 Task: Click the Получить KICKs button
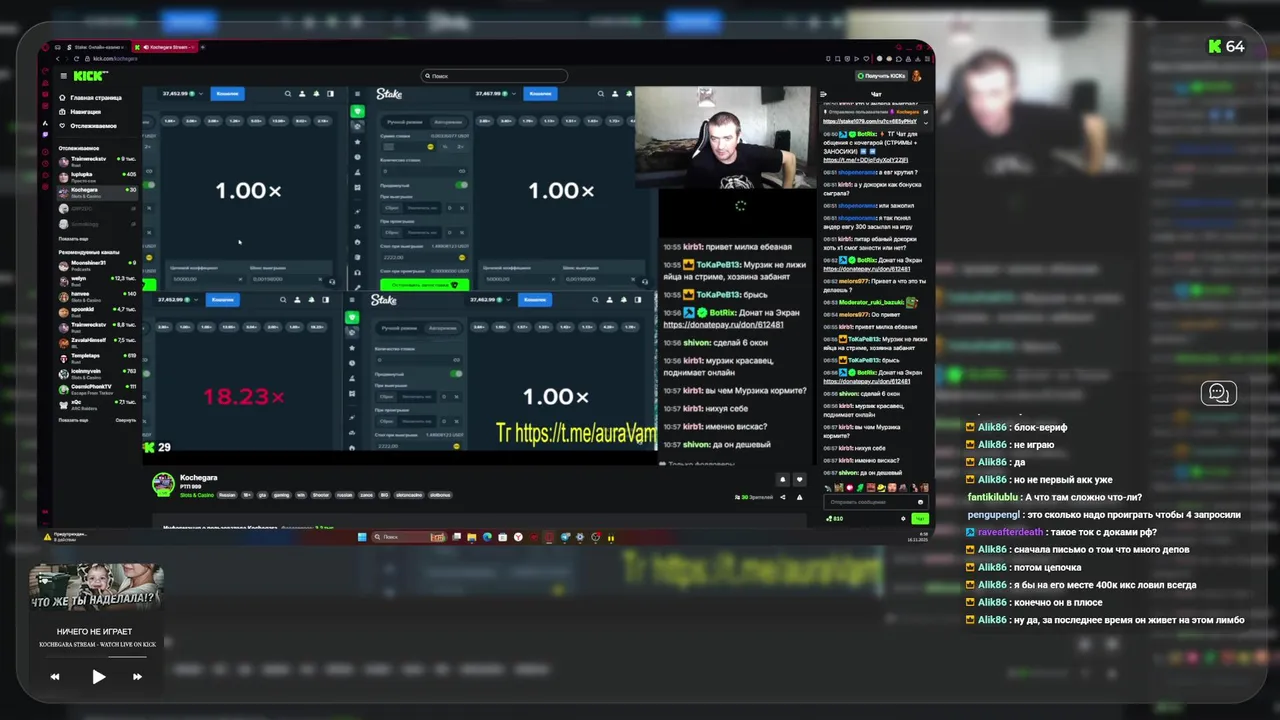pos(882,76)
